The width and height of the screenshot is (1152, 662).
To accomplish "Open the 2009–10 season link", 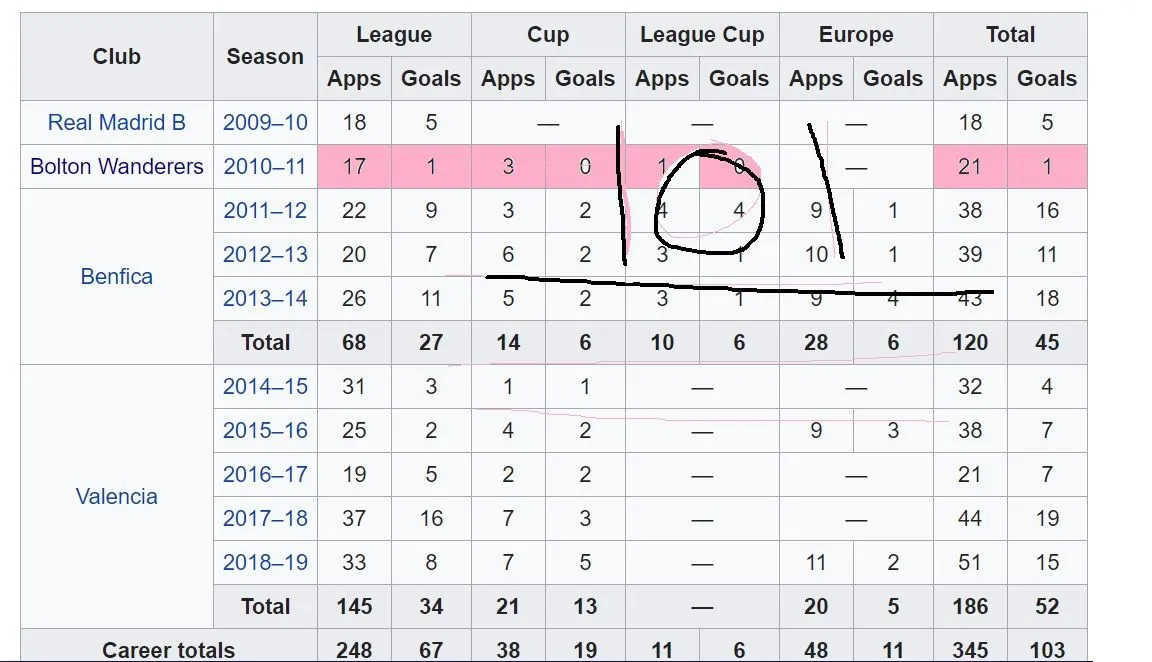I will pyautogui.click(x=265, y=123).
